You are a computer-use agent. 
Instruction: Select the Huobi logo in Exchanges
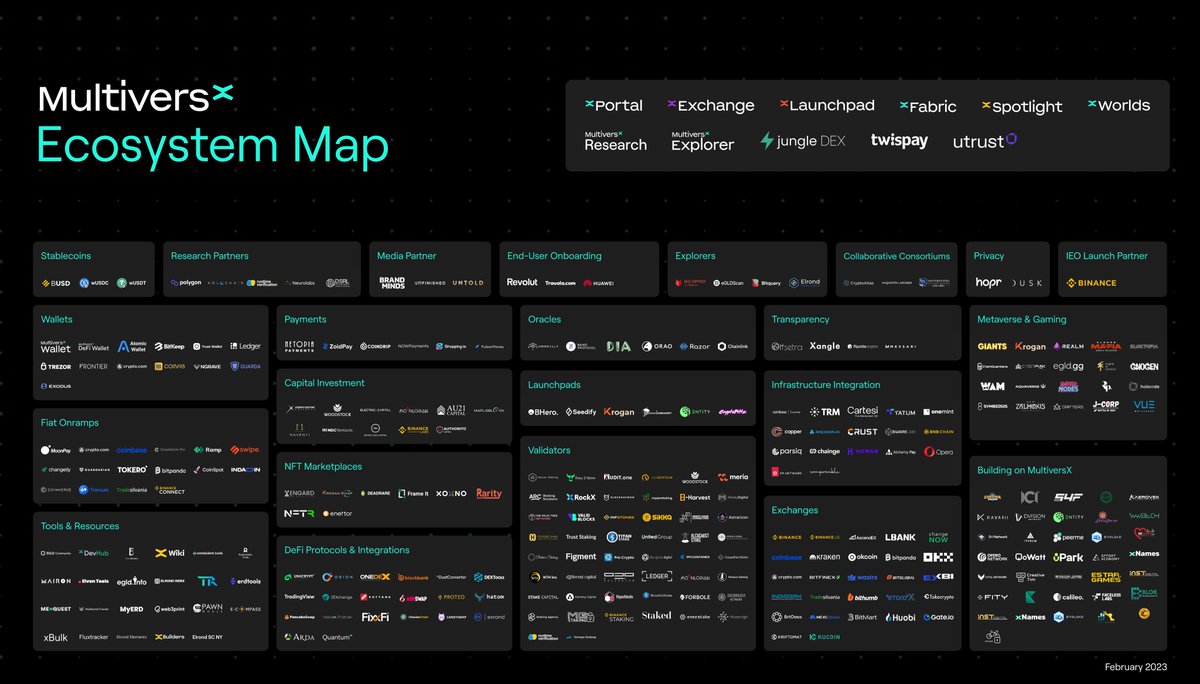coord(901,617)
